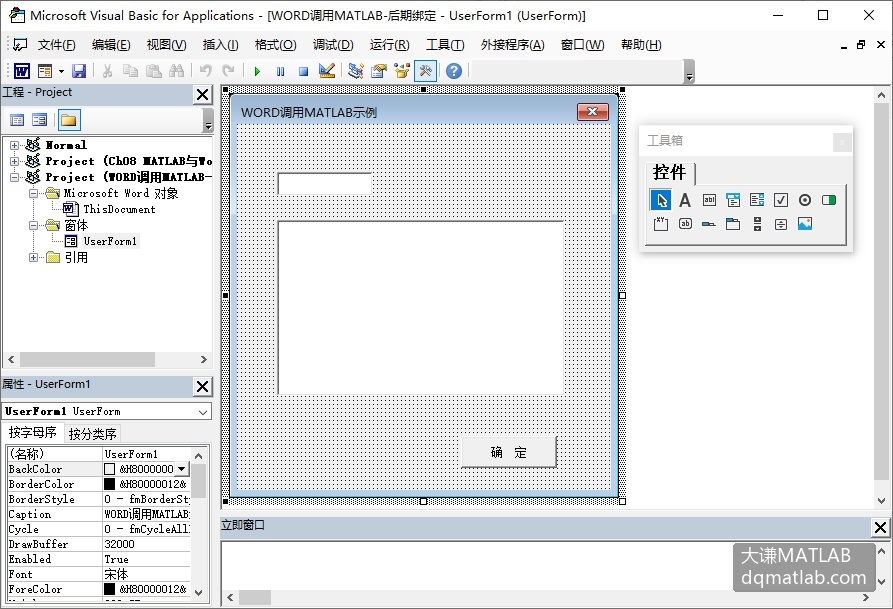Screen dimensions: 893x609
Task: Click the View Microsoft Word icon
Action: click(22, 71)
